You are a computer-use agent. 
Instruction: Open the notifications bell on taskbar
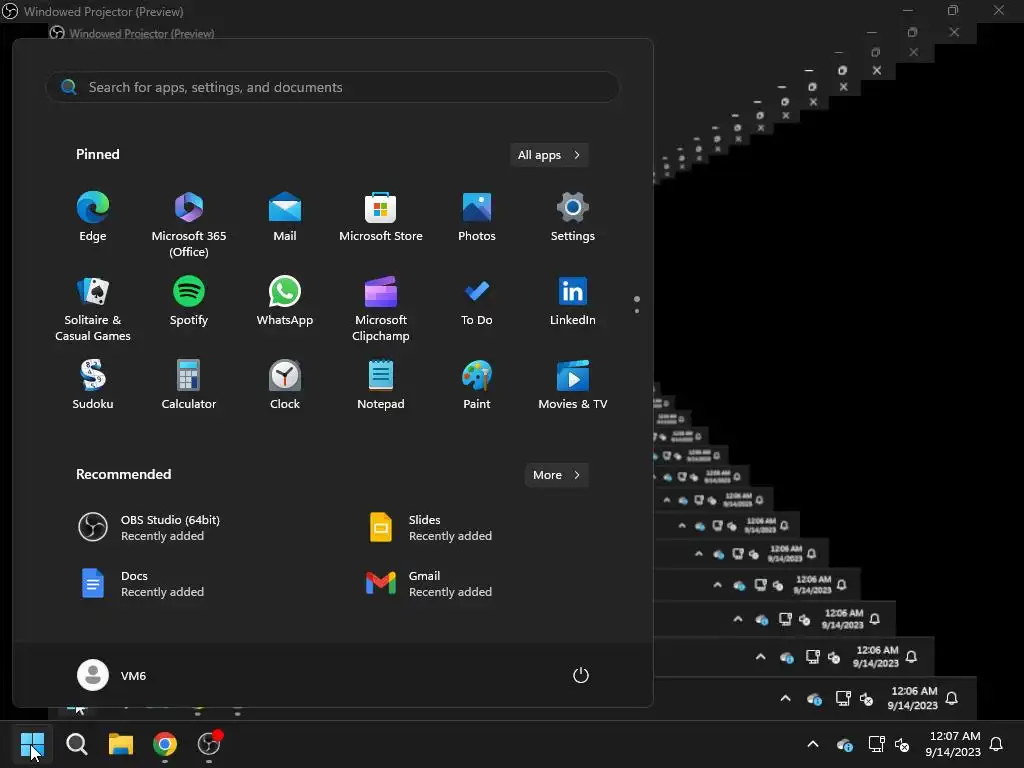[x=997, y=744]
